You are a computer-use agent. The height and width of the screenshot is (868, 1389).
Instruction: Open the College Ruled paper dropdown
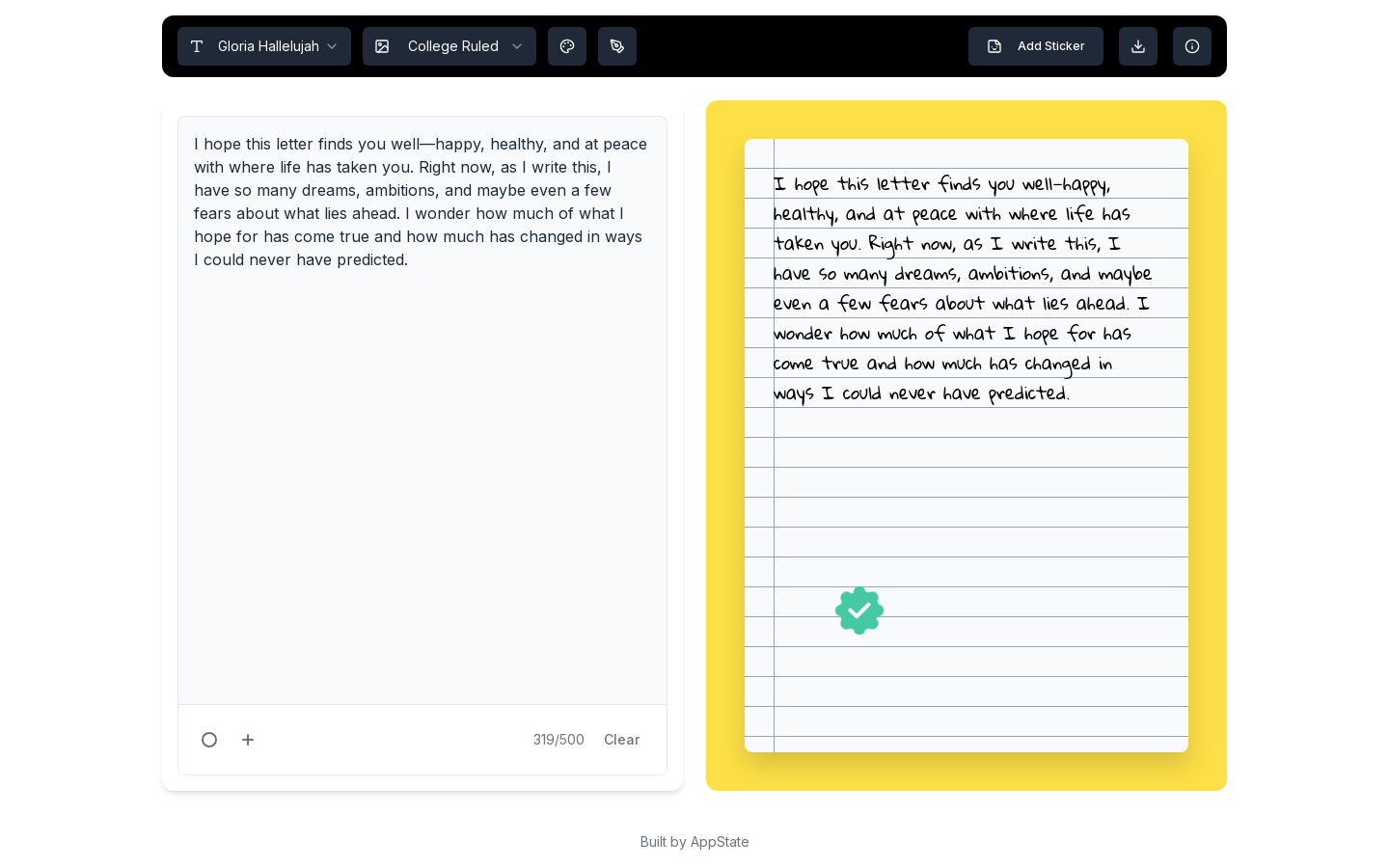tap(449, 46)
